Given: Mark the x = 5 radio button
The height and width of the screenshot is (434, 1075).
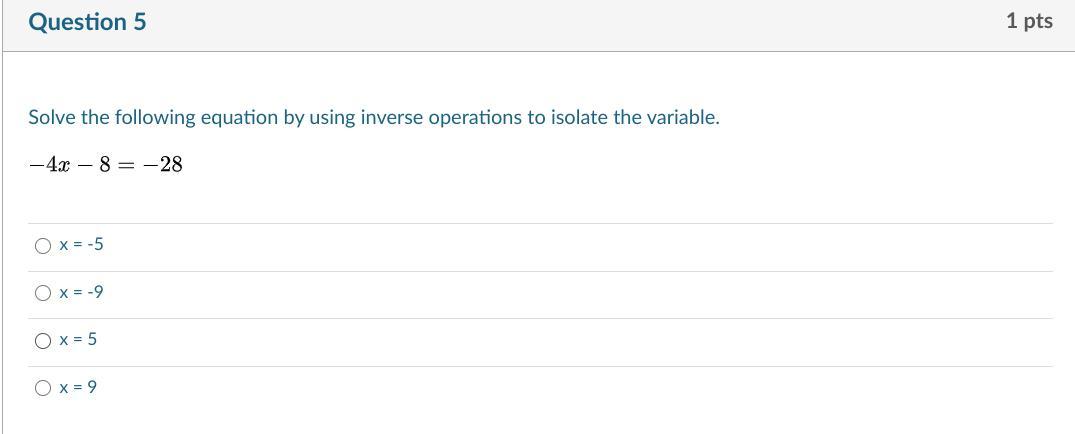Looking at the screenshot, I should tap(43, 341).
